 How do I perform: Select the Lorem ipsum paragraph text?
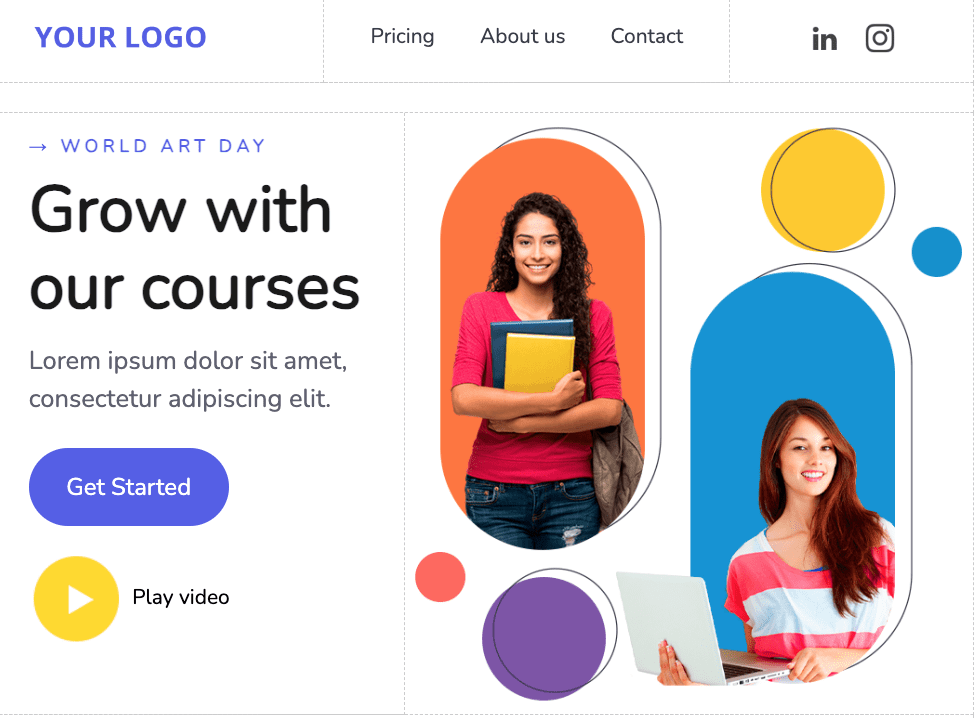tap(188, 379)
